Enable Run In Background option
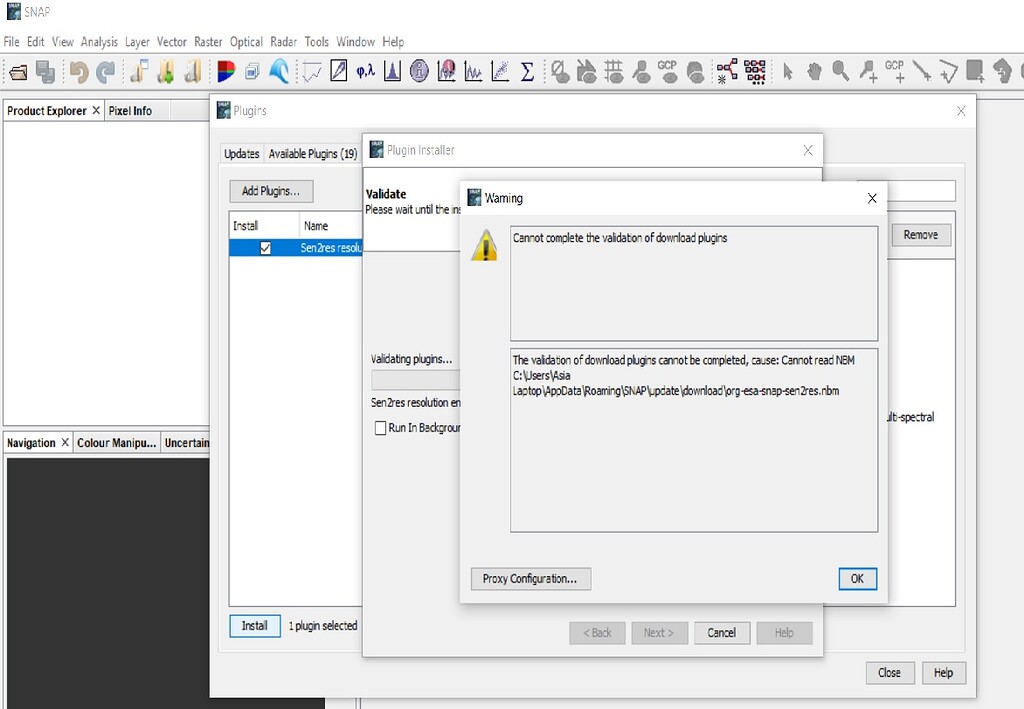The image size is (1024, 709). click(380, 428)
